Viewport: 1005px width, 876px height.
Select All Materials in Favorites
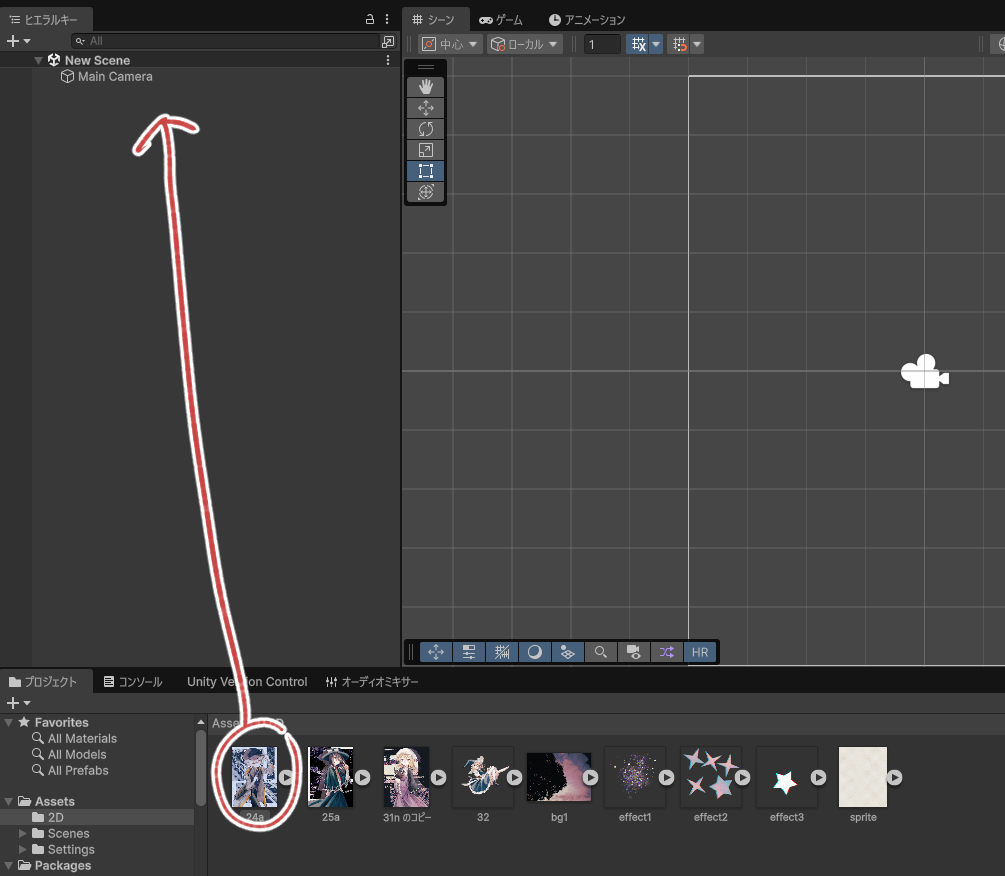(x=82, y=739)
